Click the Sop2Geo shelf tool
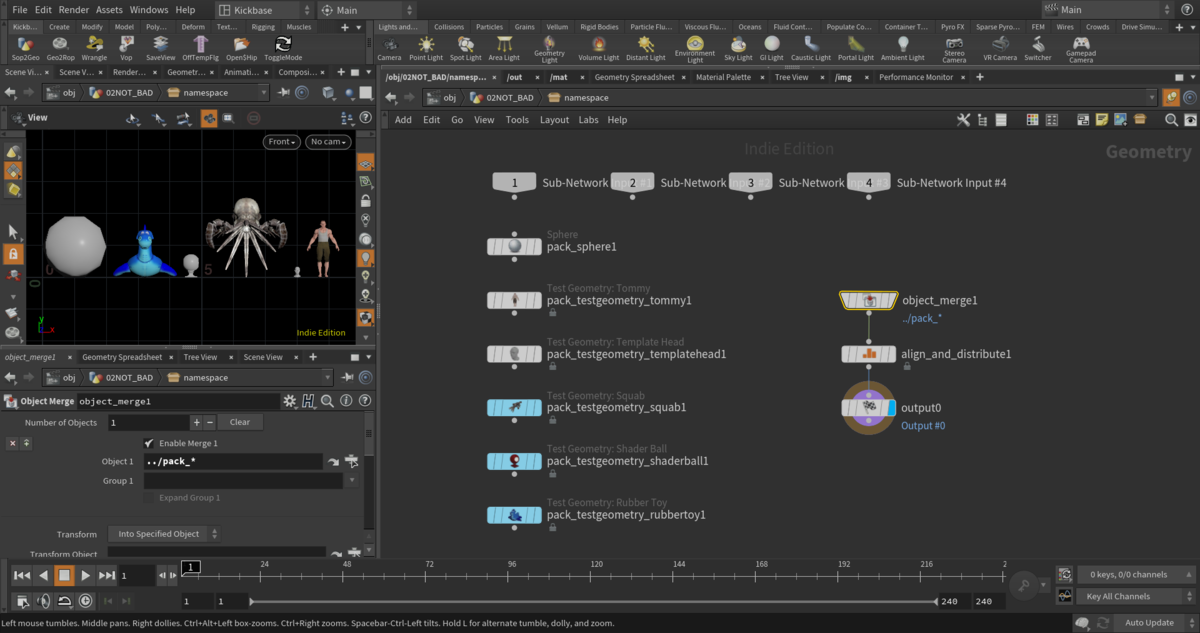 click(26, 48)
